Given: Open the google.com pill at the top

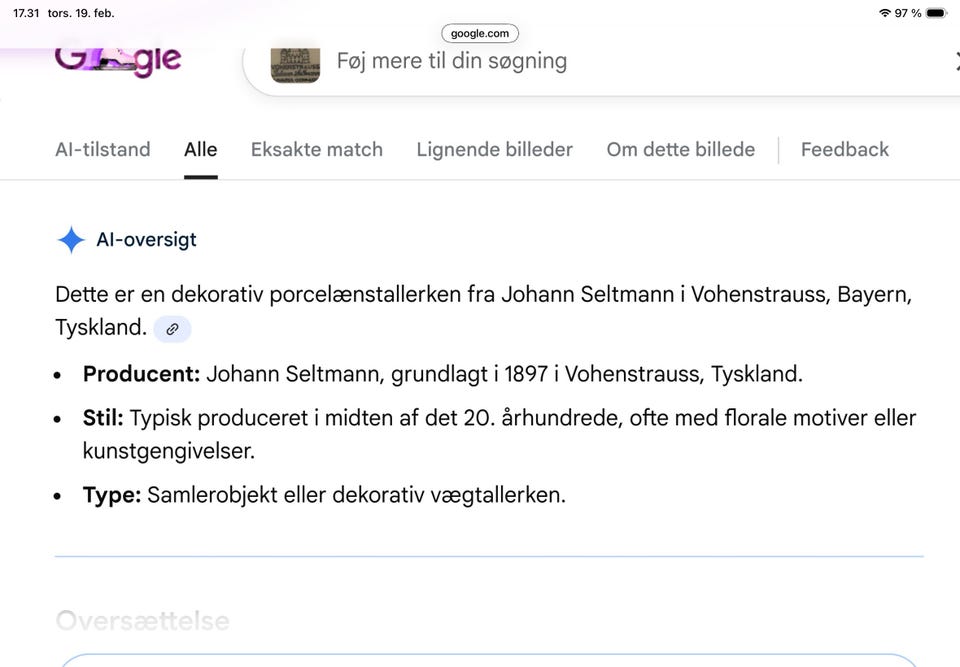Looking at the screenshot, I should pyautogui.click(x=480, y=33).
